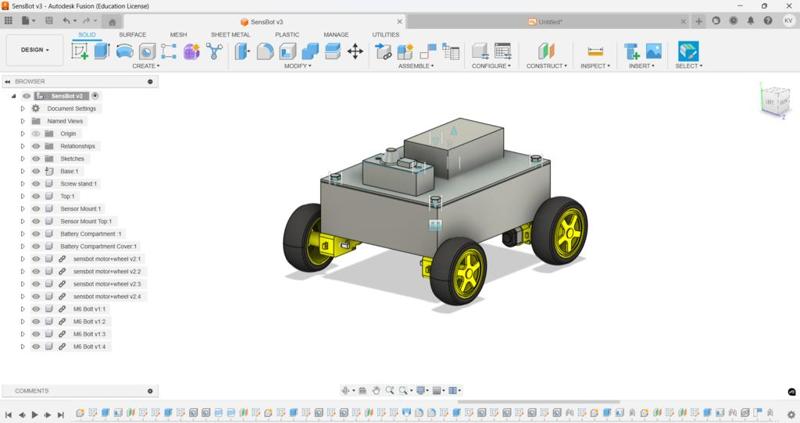Click the Undo arrow in the top bar
Screen dimensions: 800x423
coord(68,20)
